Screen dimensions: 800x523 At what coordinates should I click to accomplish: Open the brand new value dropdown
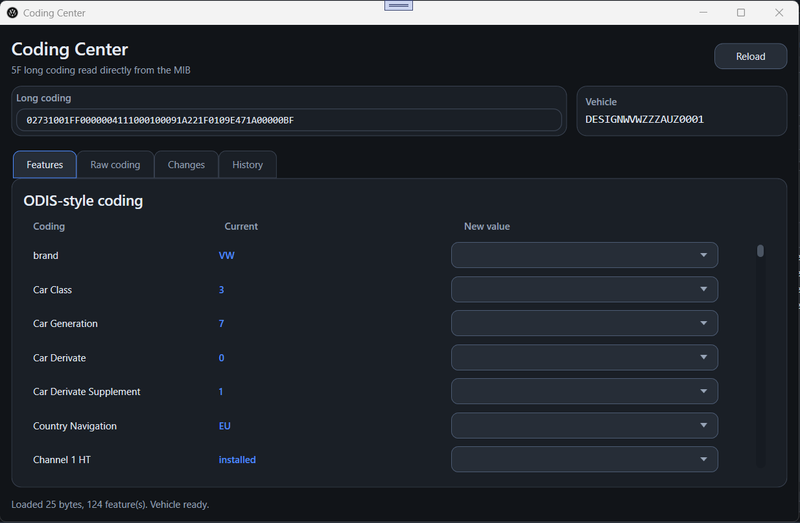coord(584,255)
